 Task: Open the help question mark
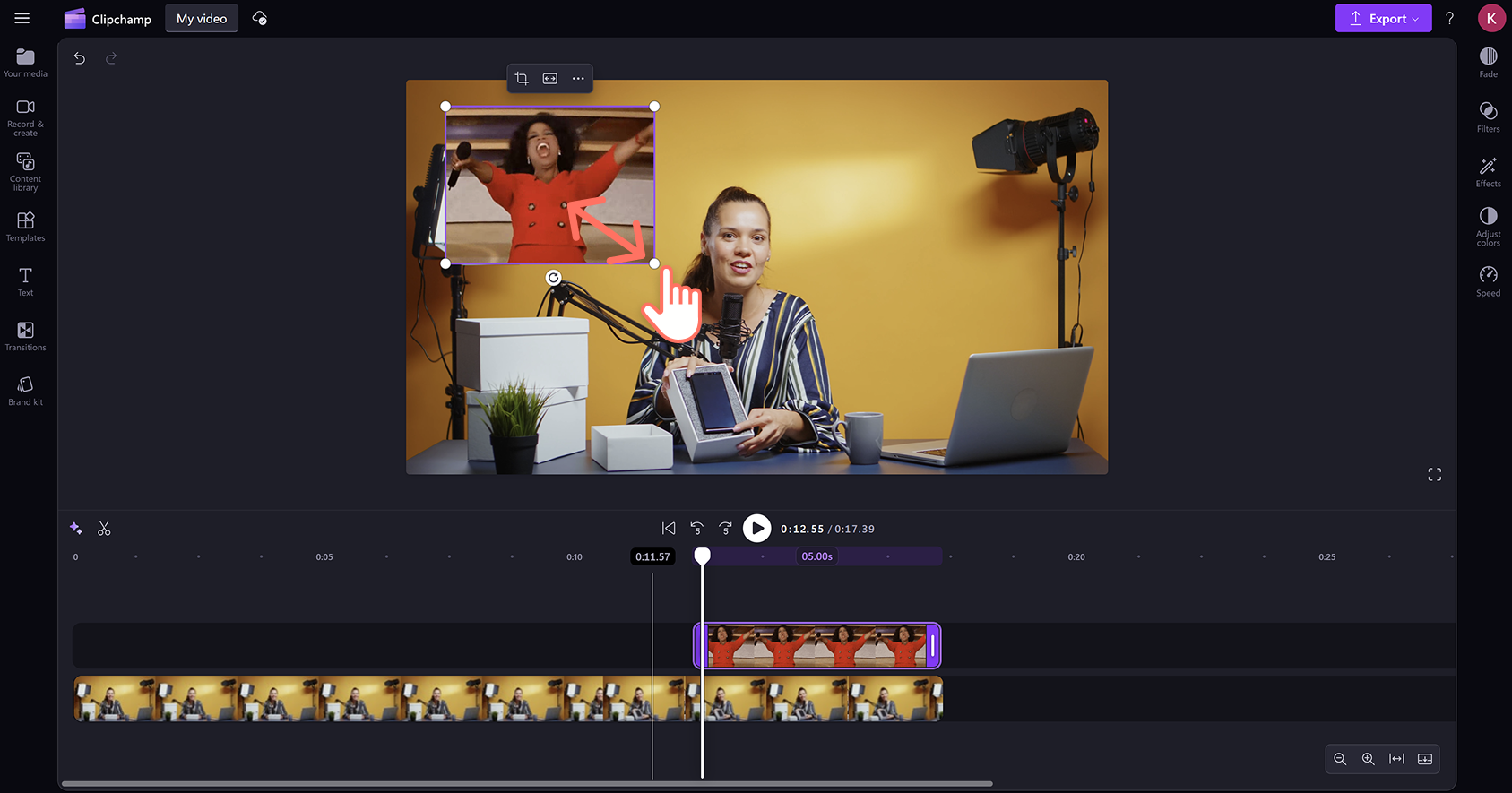1449,18
